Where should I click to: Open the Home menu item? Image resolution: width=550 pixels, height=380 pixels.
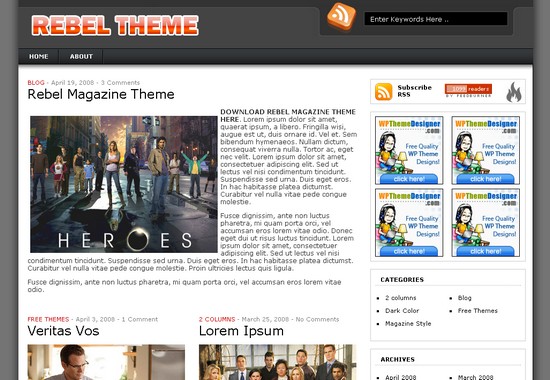click(x=39, y=56)
